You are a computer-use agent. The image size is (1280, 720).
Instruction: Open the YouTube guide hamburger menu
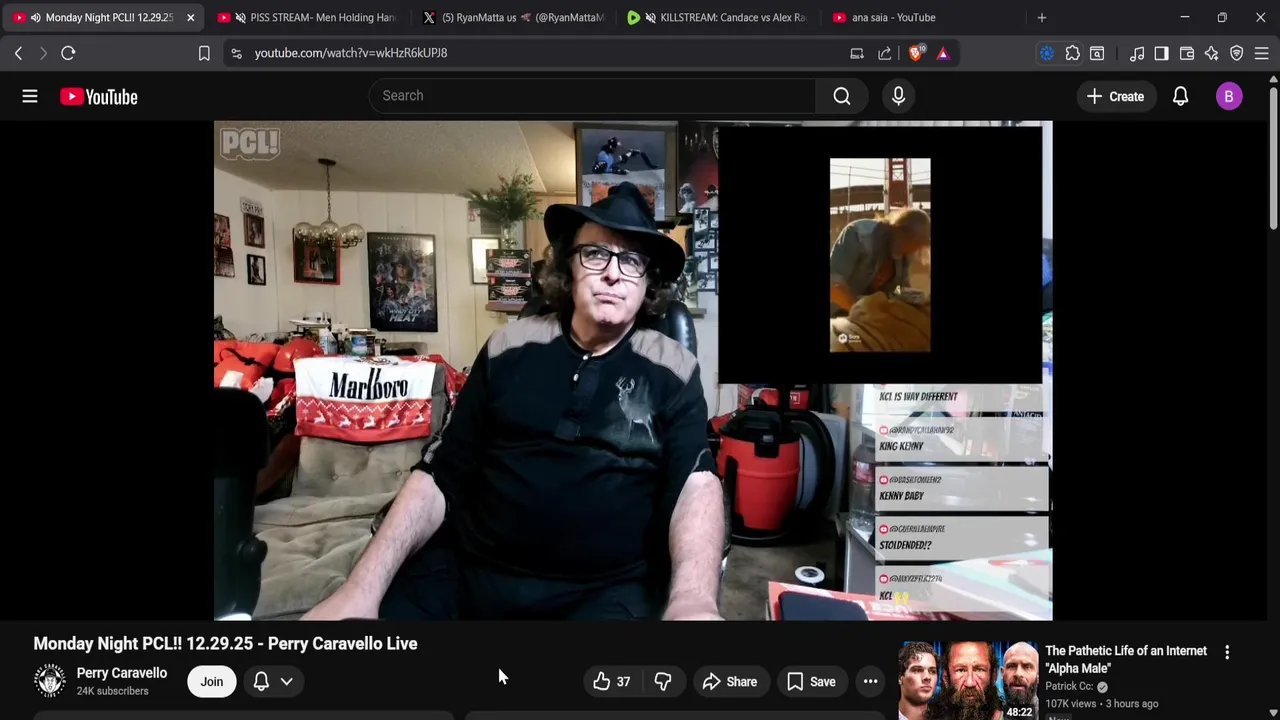(30, 96)
